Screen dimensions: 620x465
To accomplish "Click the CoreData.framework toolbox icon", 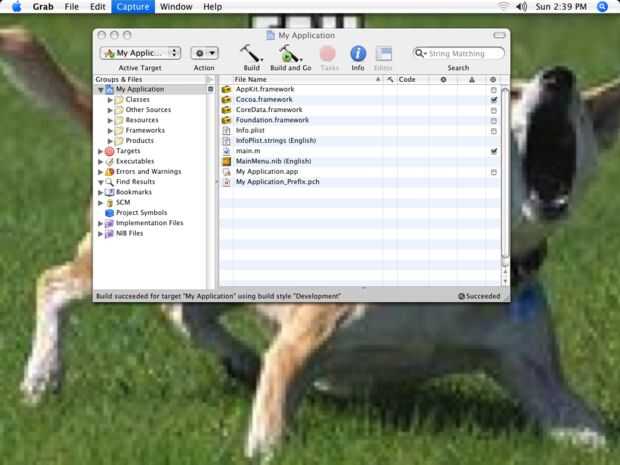I will pyautogui.click(x=226, y=110).
